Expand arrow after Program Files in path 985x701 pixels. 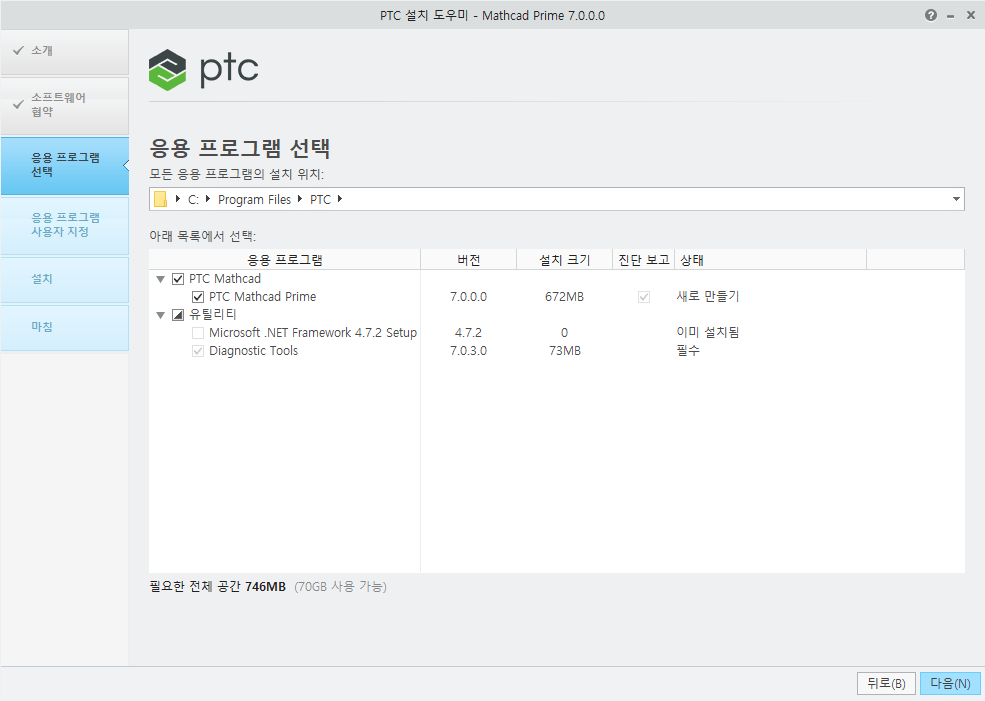point(300,199)
